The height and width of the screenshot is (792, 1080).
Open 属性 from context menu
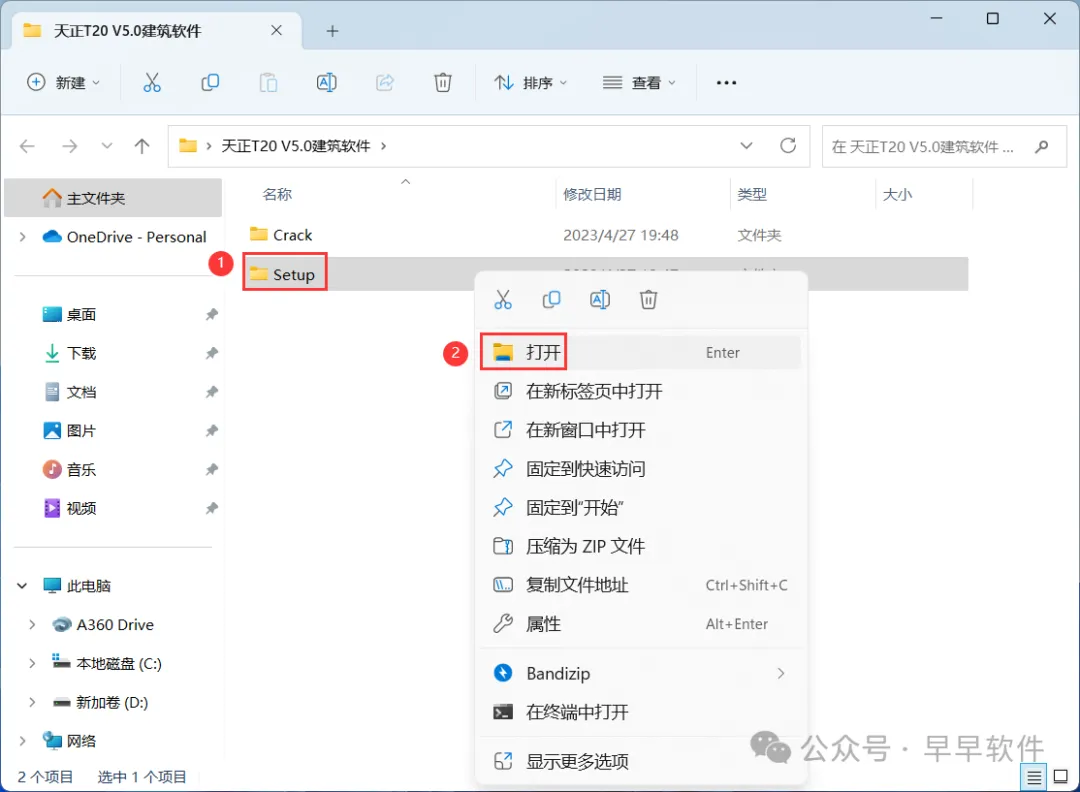coord(641,624)
